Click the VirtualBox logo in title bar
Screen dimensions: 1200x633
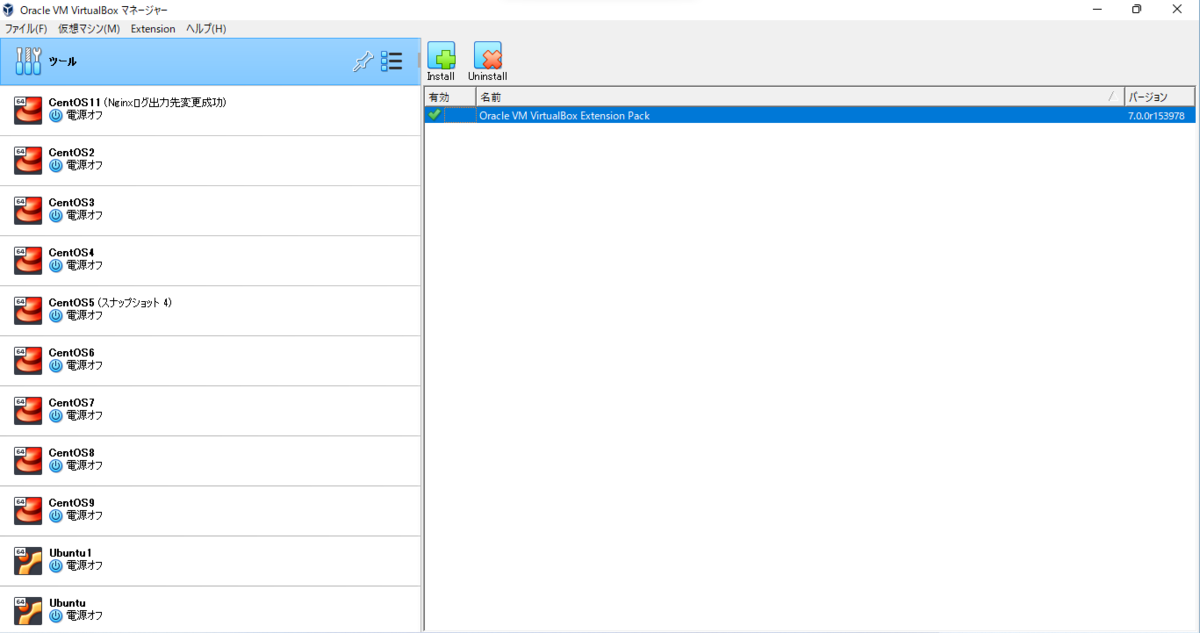(x=9, y=9)
